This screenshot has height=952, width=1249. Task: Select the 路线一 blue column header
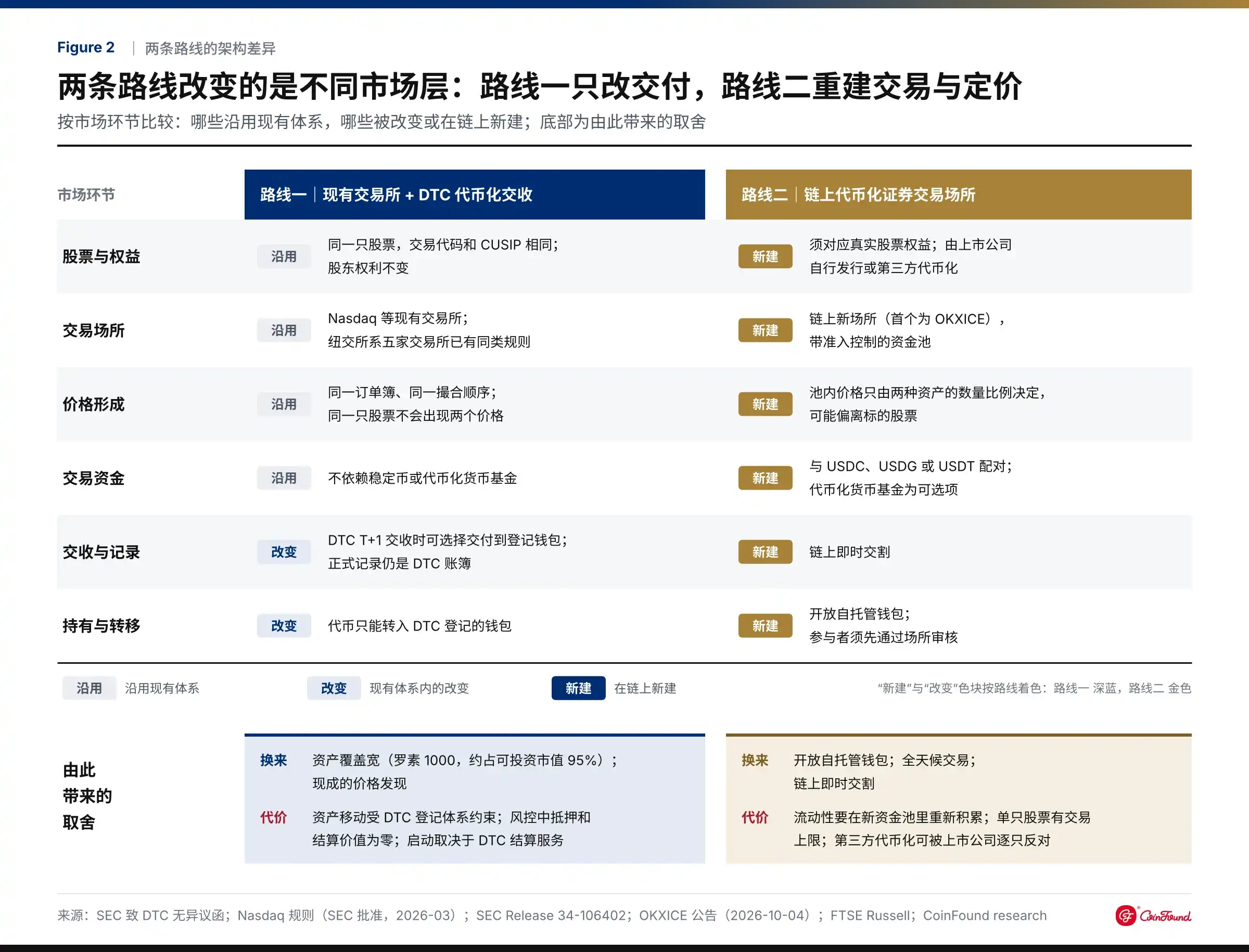click(475, 195)
